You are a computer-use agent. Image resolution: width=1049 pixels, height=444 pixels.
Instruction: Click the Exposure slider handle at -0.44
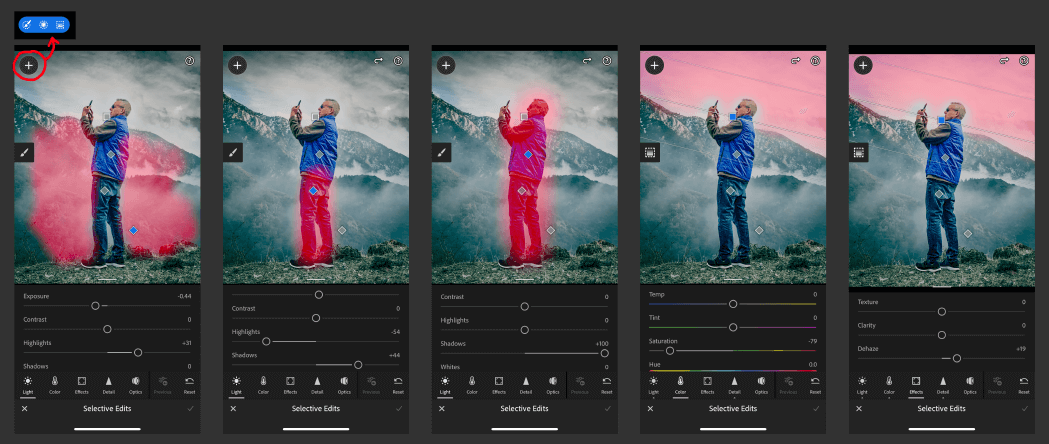click(95, 306)
